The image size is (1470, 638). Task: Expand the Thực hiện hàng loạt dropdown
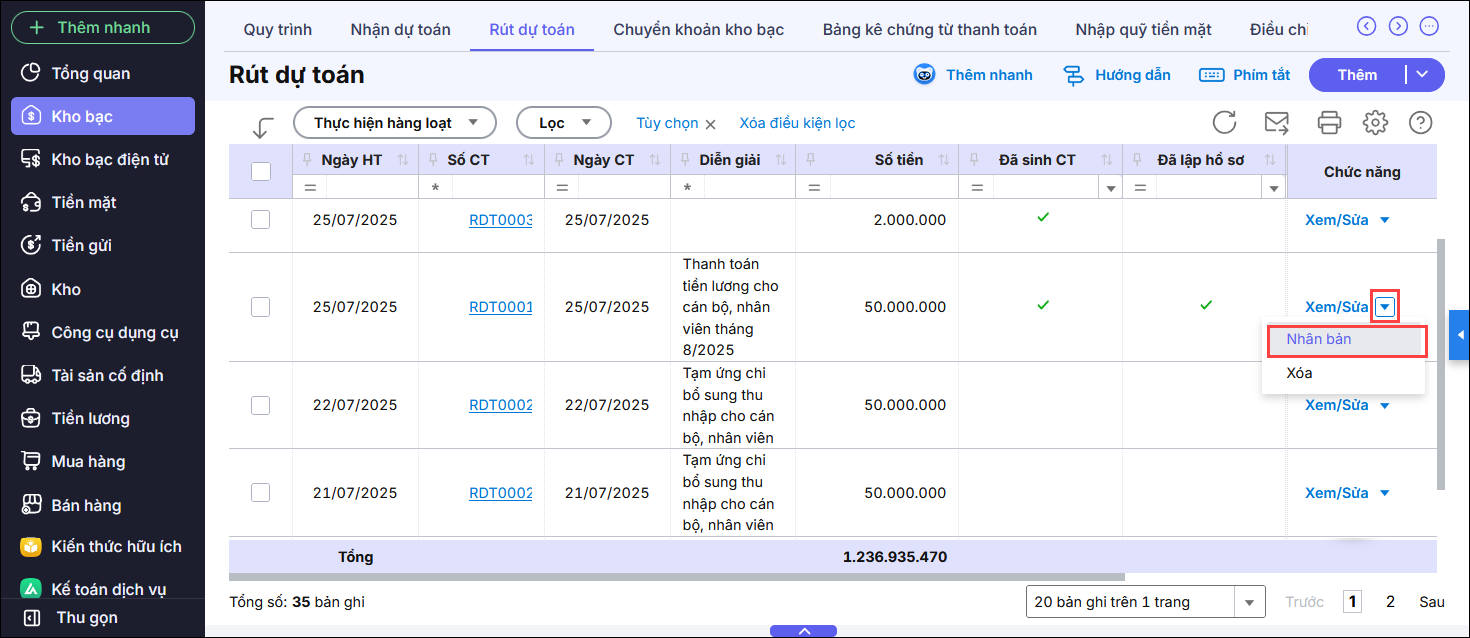click(x=394, y=123)
